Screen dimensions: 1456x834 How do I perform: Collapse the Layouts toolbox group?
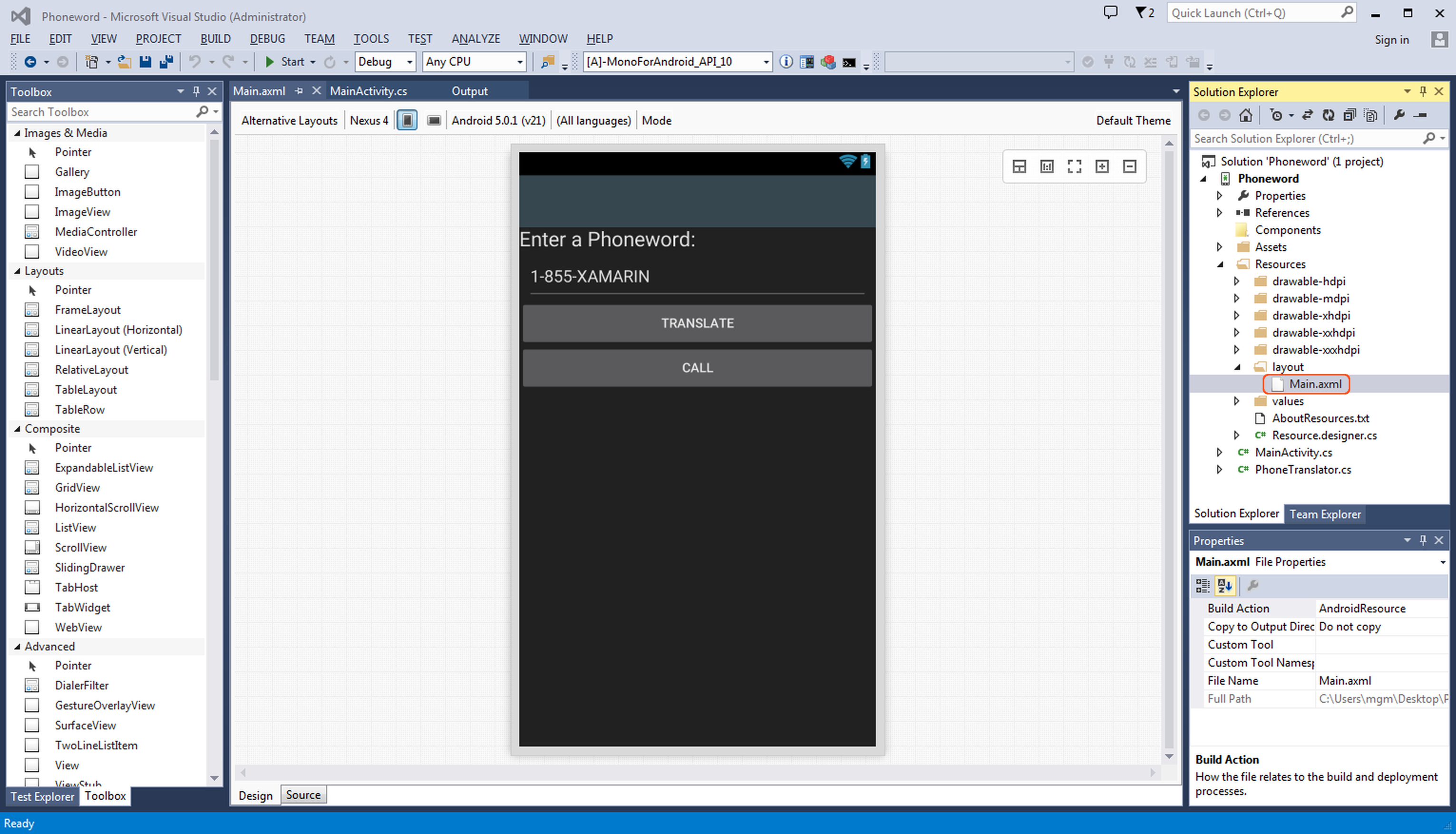[x=17, y=271]
